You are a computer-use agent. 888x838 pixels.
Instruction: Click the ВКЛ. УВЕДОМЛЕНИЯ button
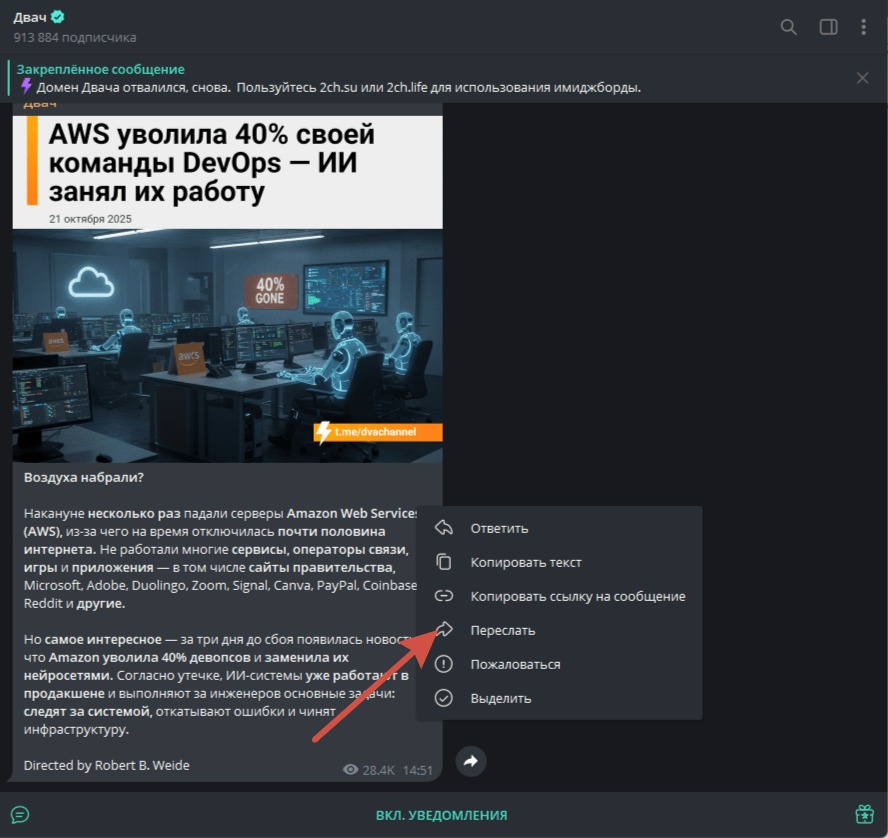[442, 815]
